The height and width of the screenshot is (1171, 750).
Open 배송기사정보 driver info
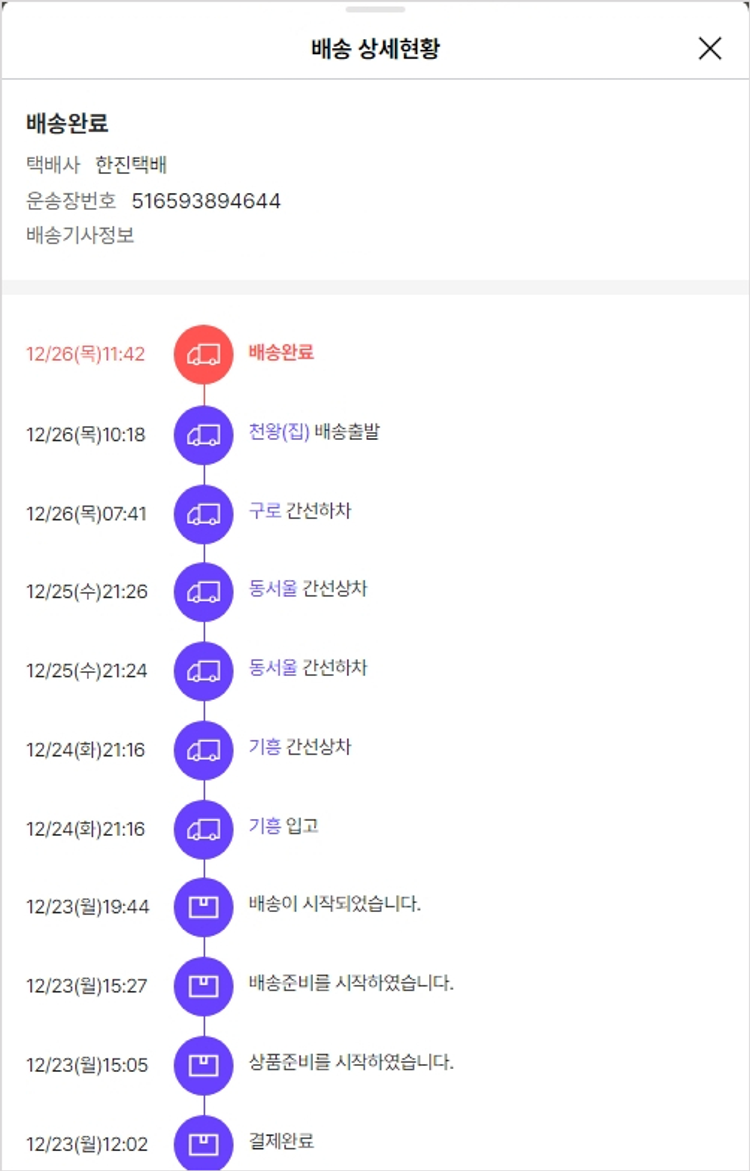pyautogui.click(x=80, y=236)
